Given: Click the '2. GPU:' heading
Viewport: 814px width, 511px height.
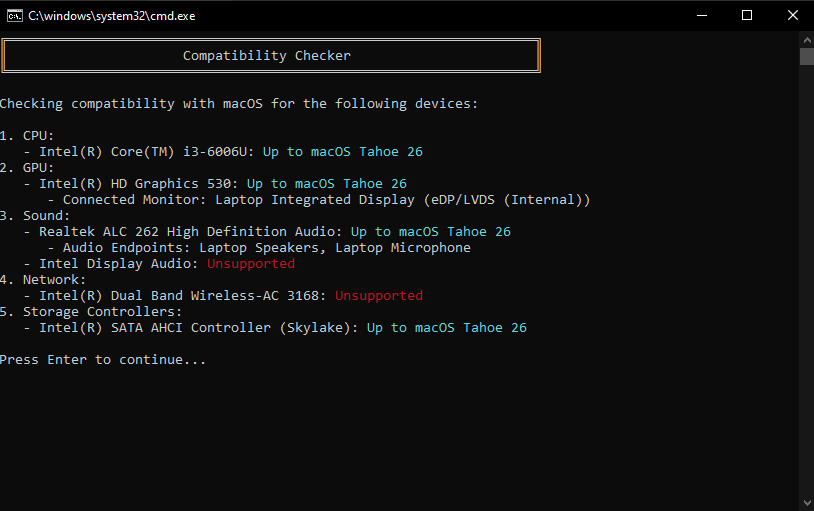Looking at the screenshot, I should click(x=27, y=168).
